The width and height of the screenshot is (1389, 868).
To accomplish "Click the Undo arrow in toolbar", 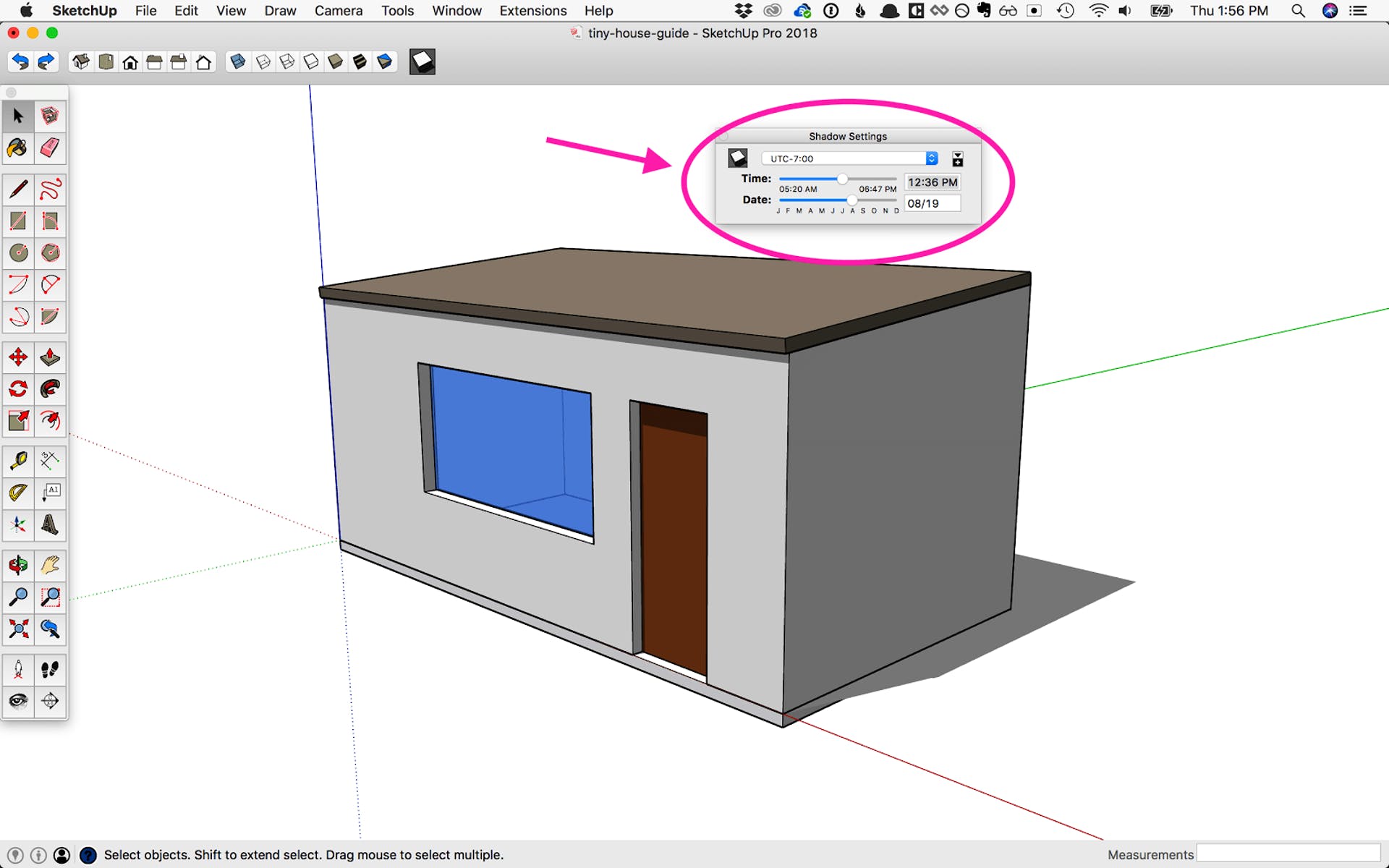I will tap(20, 62).
